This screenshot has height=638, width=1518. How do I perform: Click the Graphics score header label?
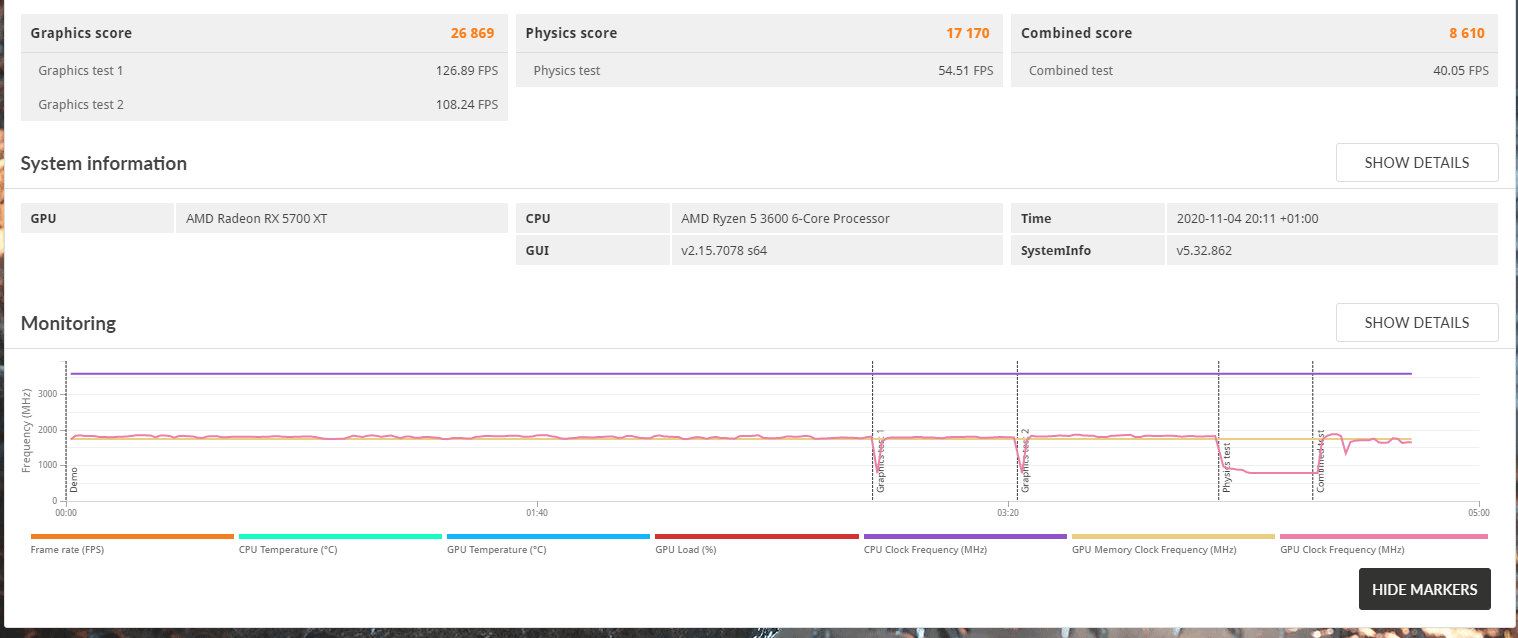click(81, 33)
